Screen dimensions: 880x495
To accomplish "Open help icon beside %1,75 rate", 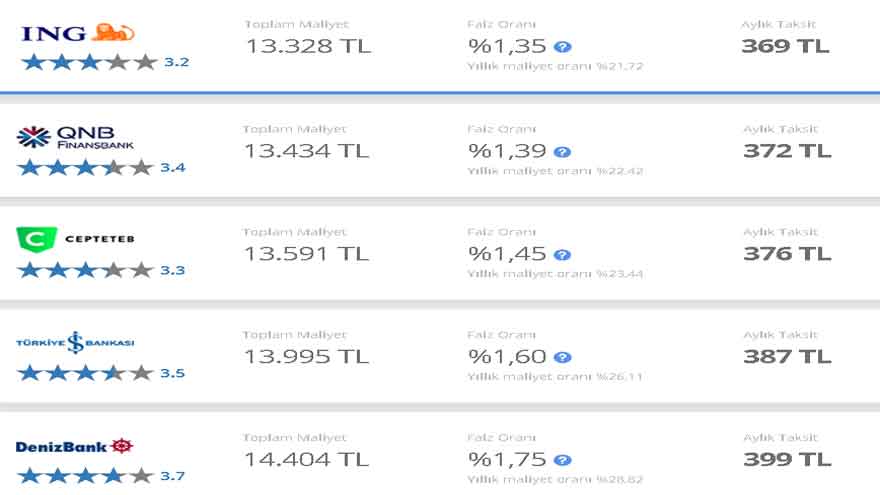I will click(563, 460).
